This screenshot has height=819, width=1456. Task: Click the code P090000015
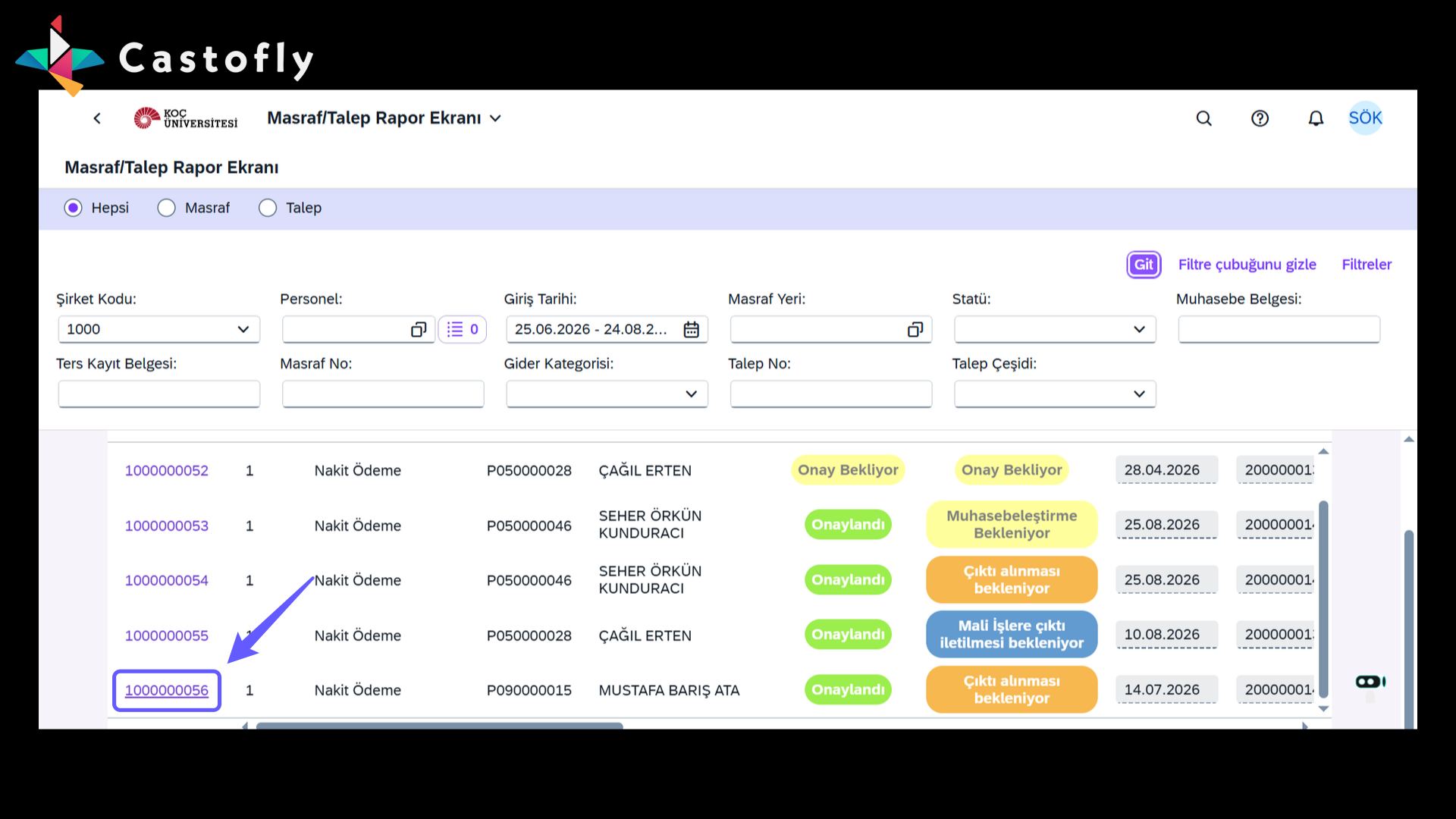[x=529, y=690]
